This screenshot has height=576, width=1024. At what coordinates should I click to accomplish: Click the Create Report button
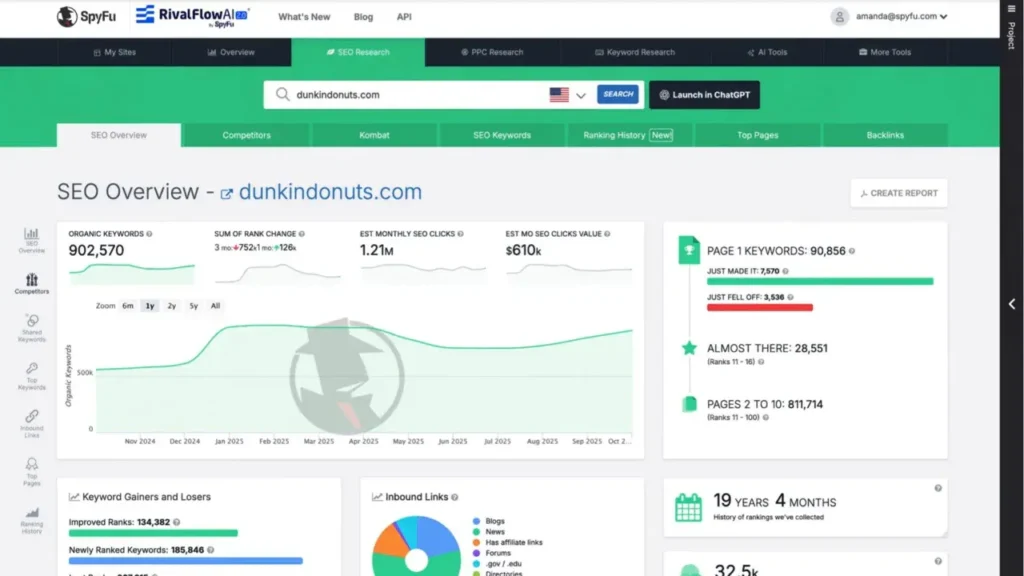pyautogui.click(x=898, y=193)
